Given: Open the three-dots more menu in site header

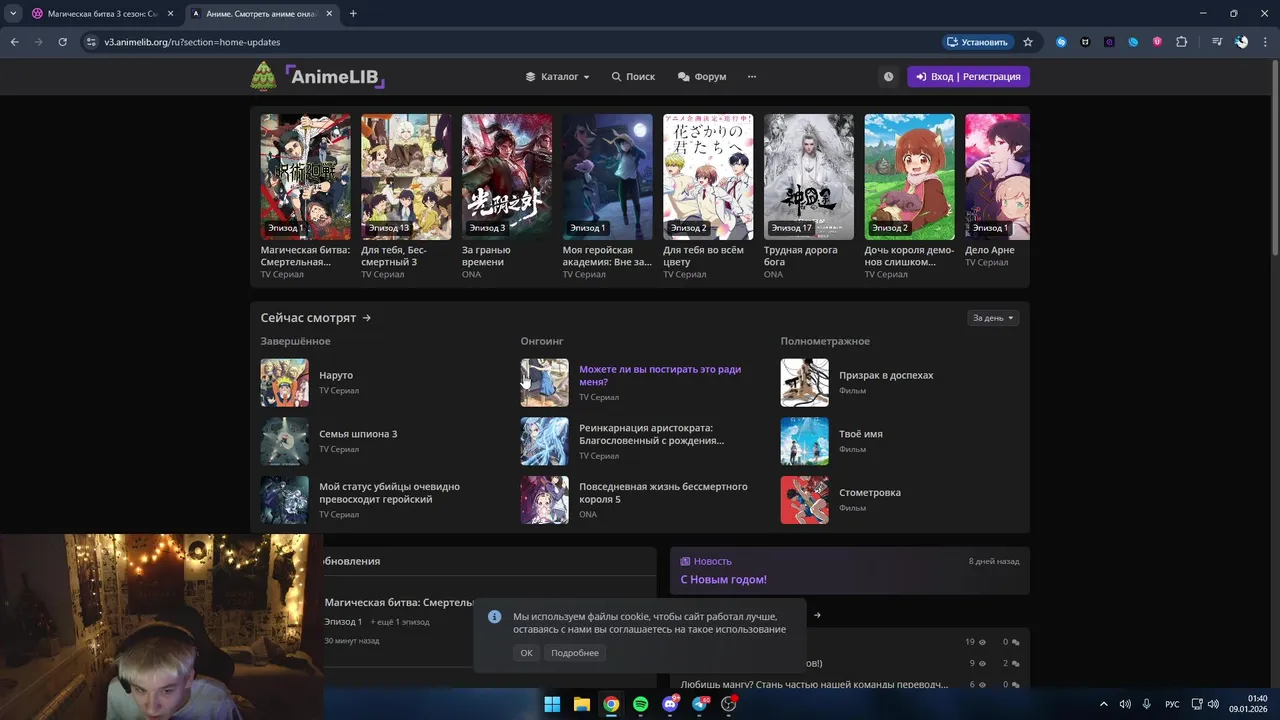Looking at the screenshot, I should 752,76.
